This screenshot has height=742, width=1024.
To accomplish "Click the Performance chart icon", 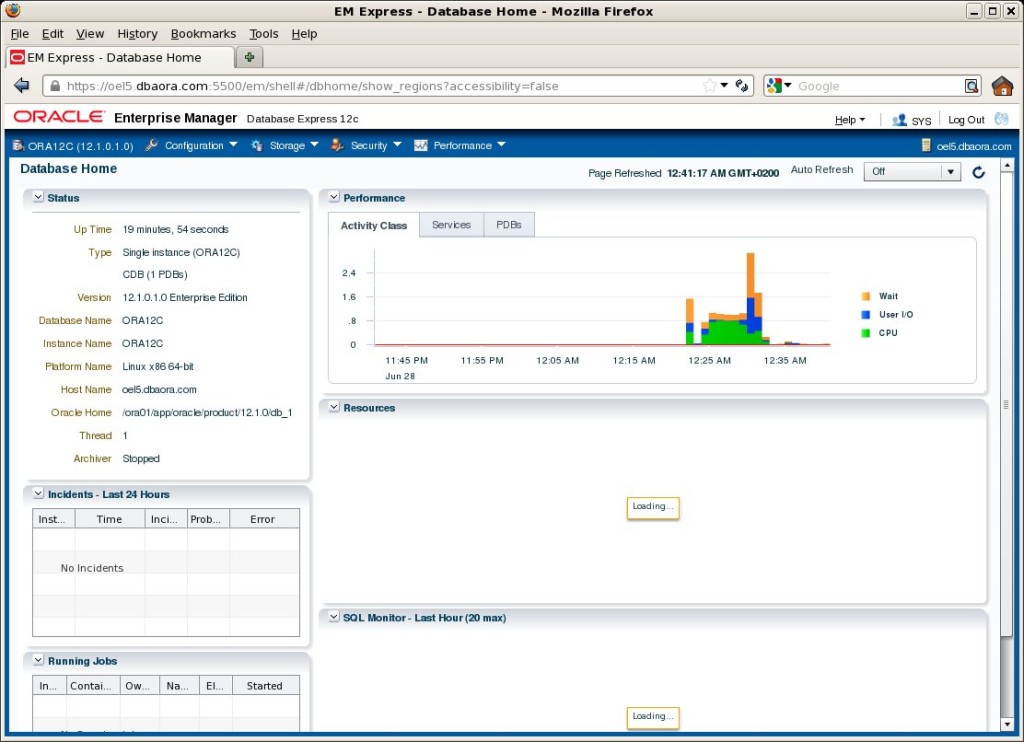I will (421, 145).
